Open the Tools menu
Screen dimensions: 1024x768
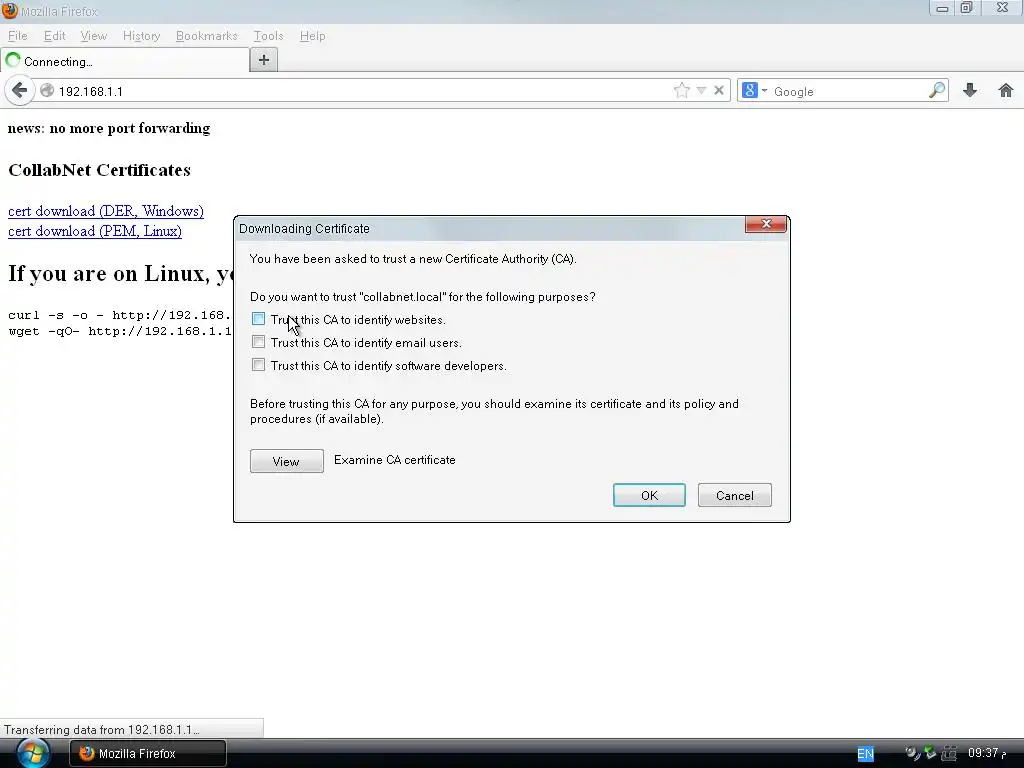click(268, 36)
